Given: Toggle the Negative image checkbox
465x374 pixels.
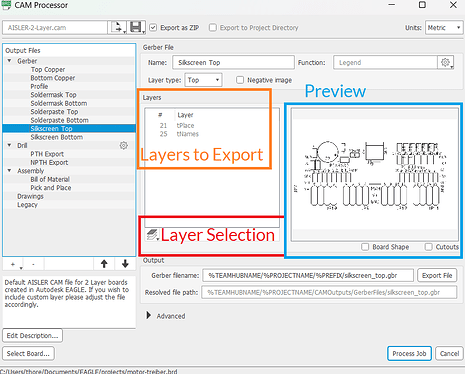Looking at the screenshot, I should pos(240,80).
